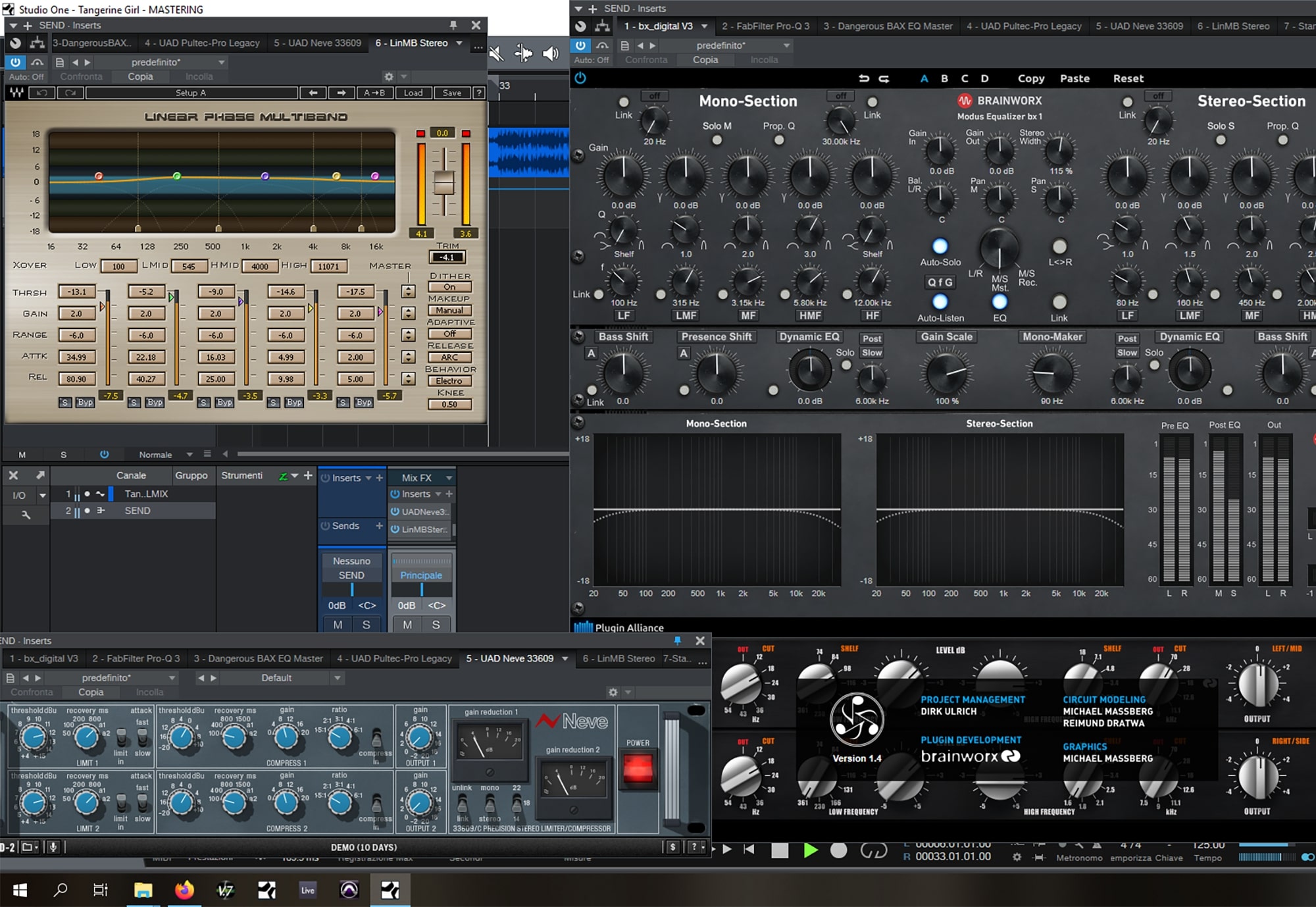Toggle Solo M in the bx_digital Mono-Section
The height and width of the screenshot is (907, 1316).
coord(717,140)
